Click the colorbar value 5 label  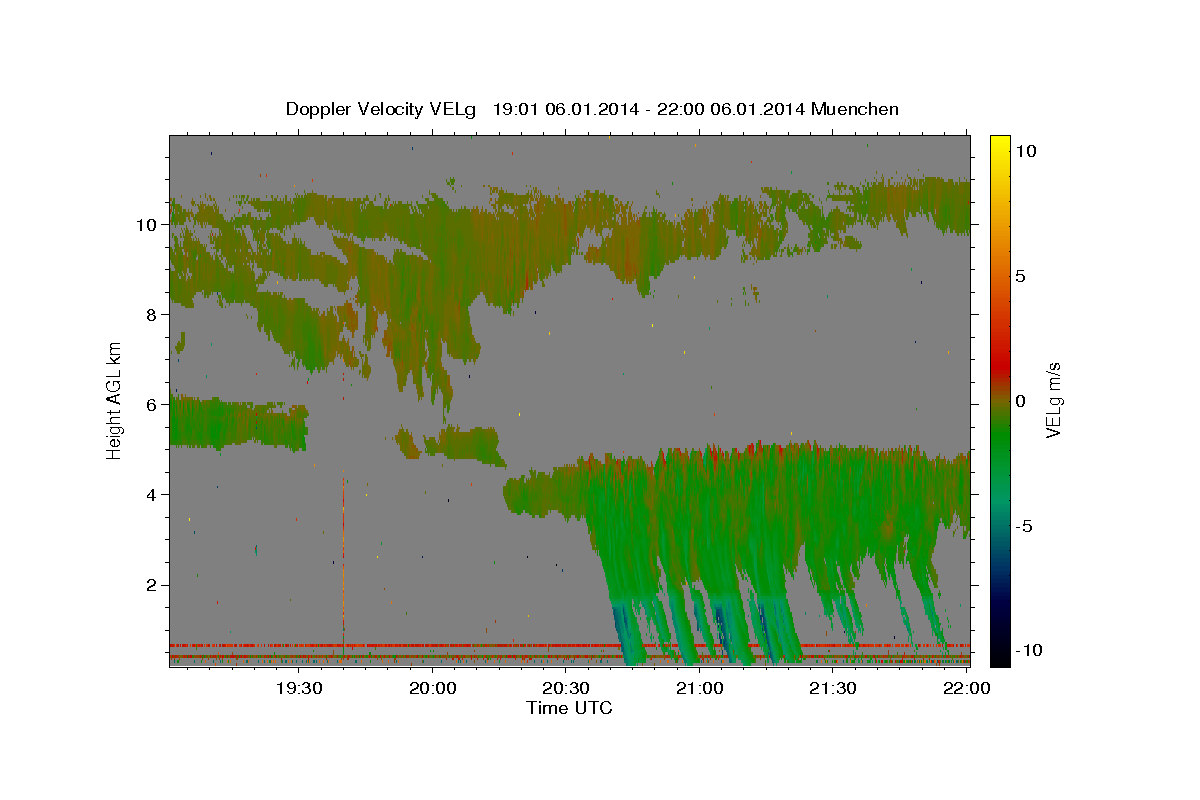click(1020, 276)
